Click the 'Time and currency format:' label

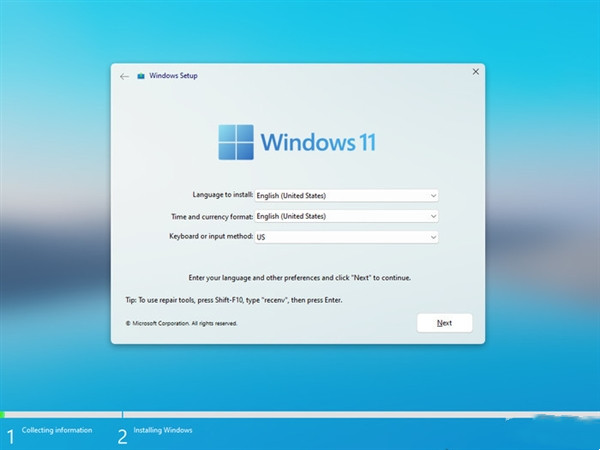click(x=212, y=217)
